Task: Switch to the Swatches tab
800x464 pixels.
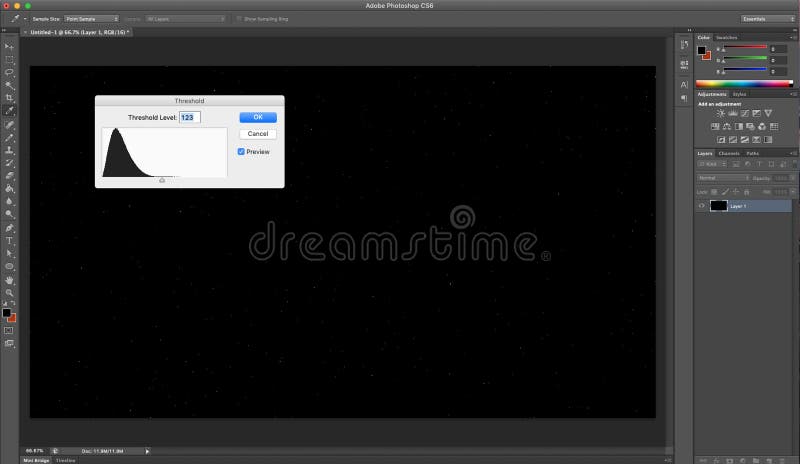Action: coord(727,38)
